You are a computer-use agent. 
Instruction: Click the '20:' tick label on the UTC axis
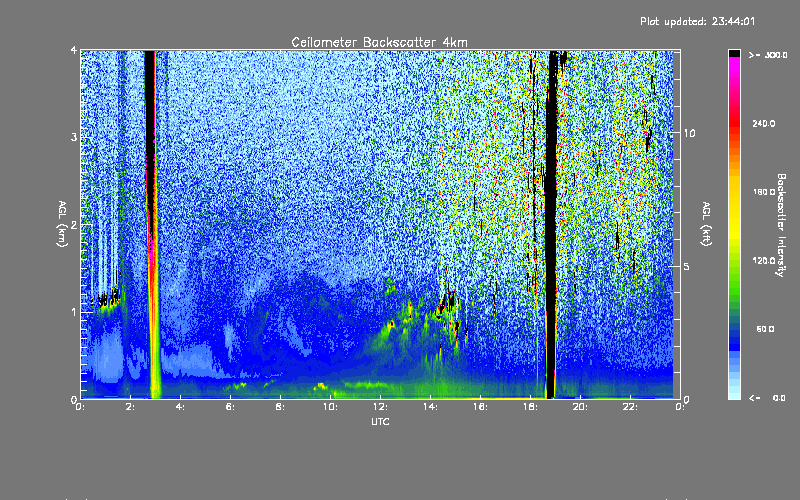click(x=580, y=407)
